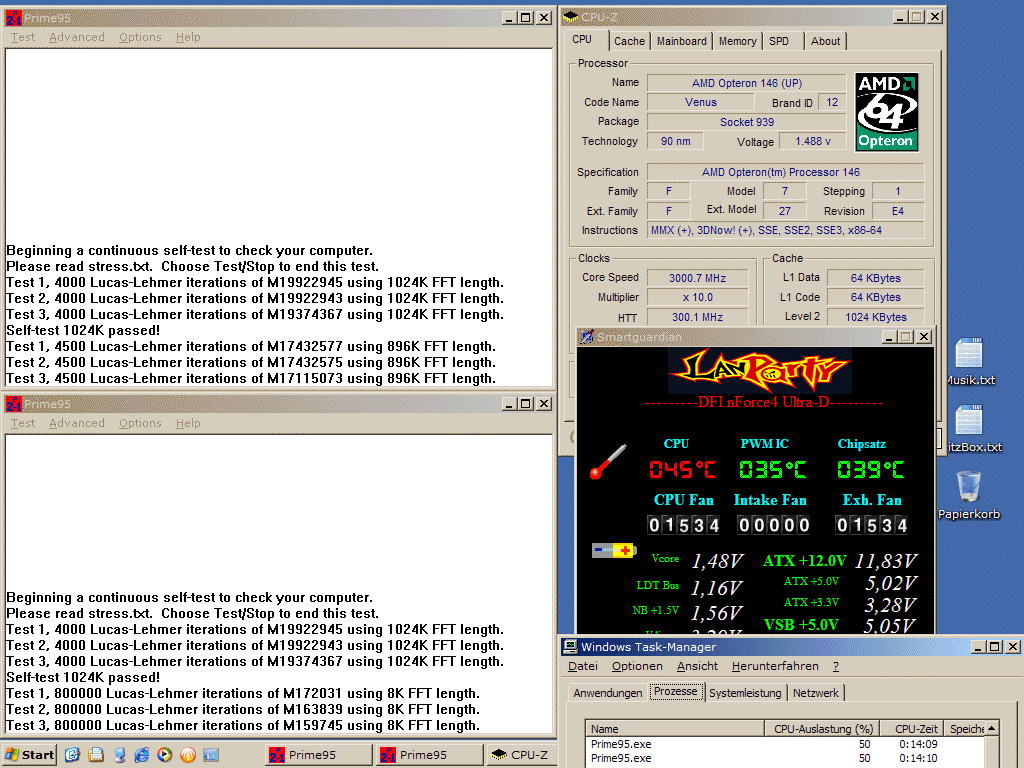Open the Windows Start menu
This screenshot has height=768, width=1024.
29,755
